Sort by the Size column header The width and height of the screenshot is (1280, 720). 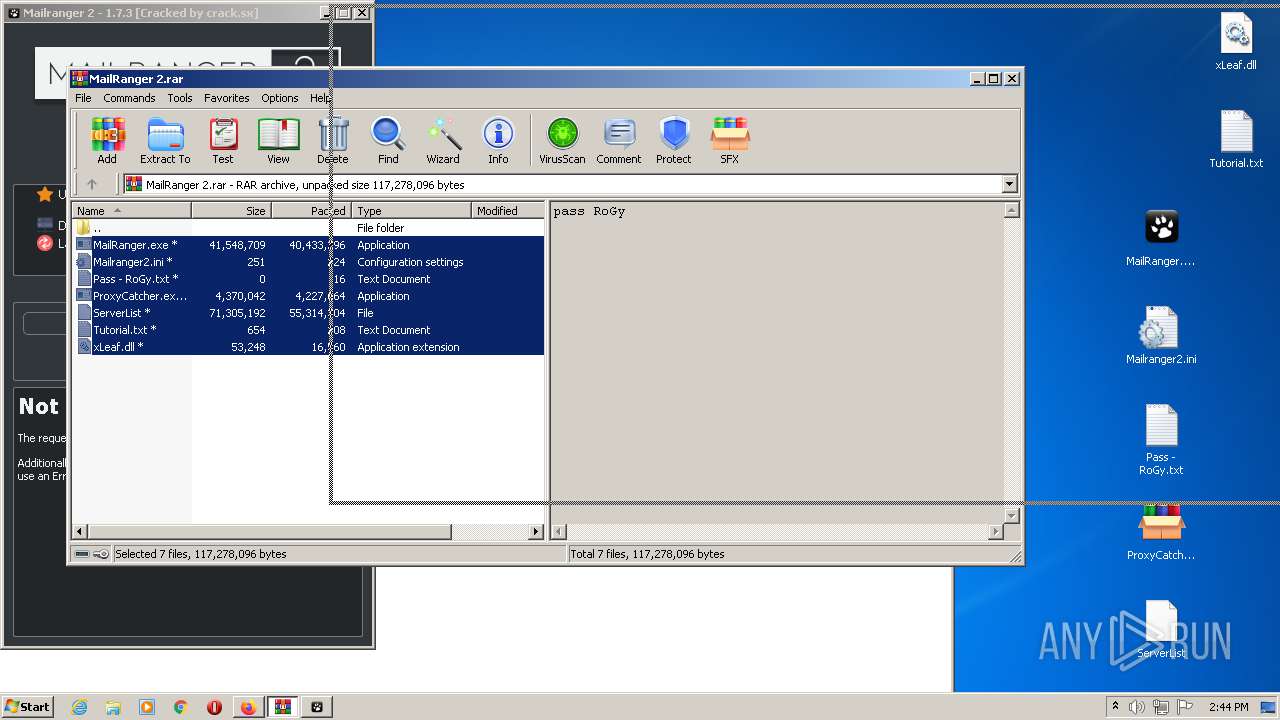click(x=231, y=211)
